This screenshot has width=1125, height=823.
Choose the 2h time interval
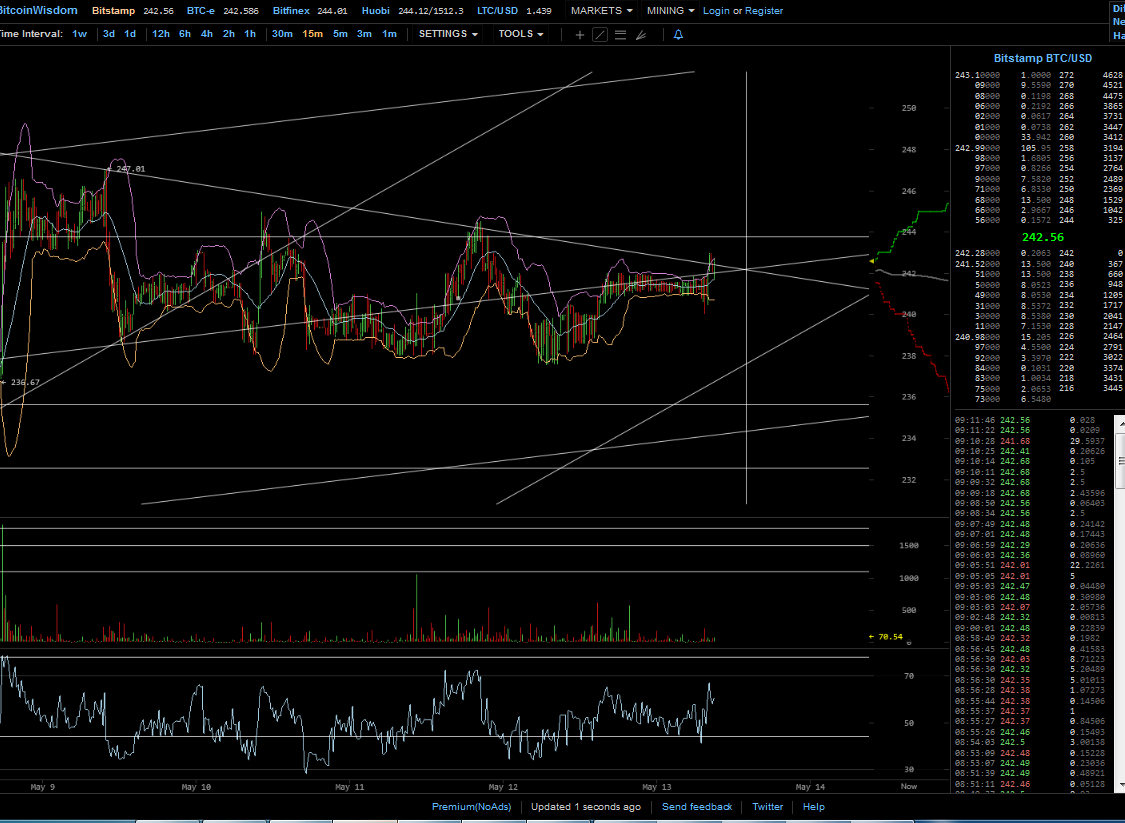(x=228, y=34)
